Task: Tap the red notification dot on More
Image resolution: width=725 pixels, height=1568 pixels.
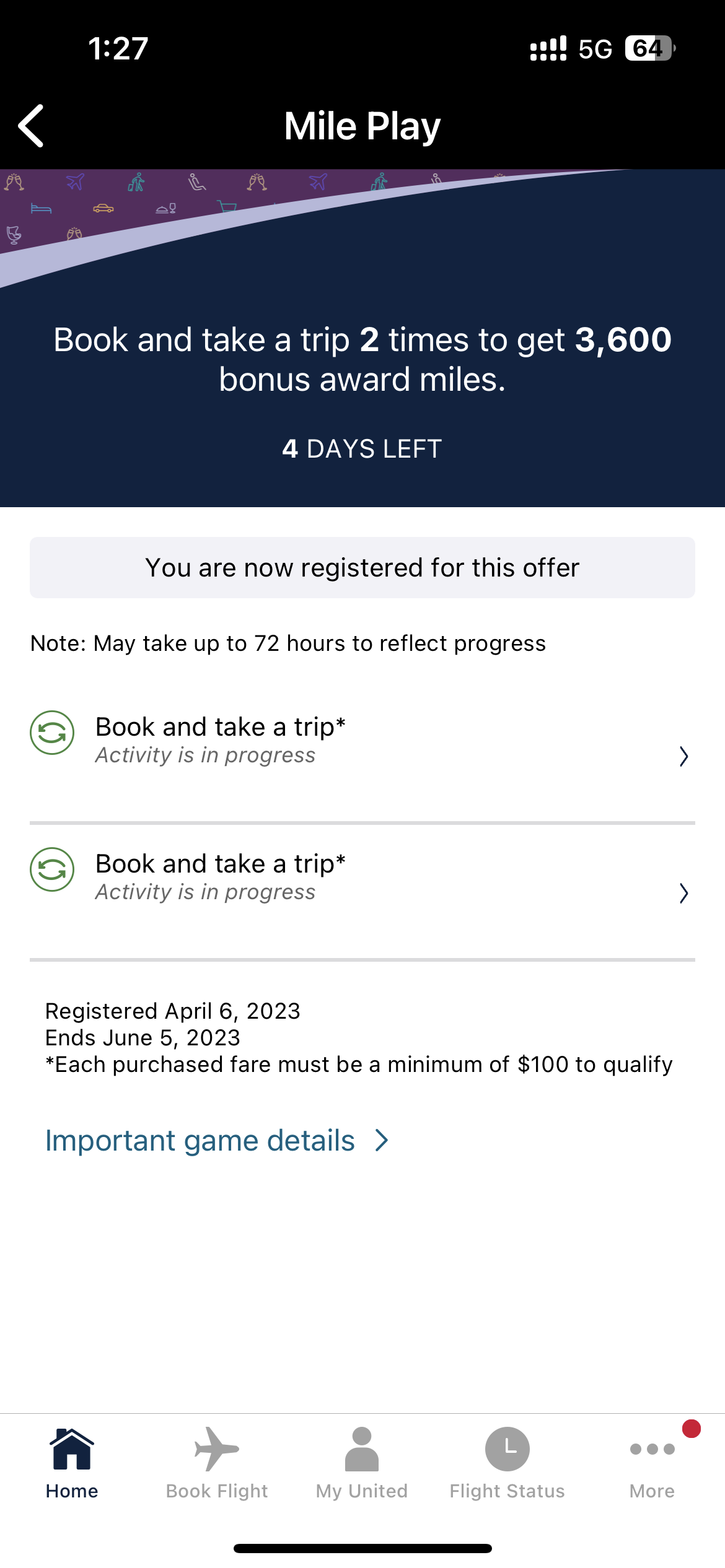Action: click(691, 1429)
